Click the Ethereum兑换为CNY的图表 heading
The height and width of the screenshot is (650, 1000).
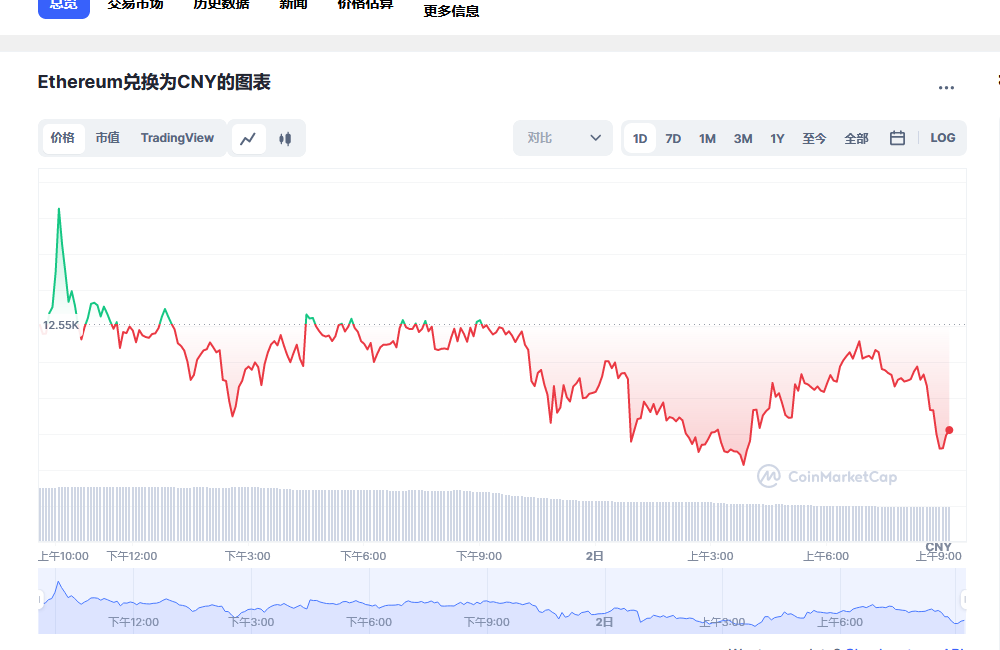coord(154,82)
